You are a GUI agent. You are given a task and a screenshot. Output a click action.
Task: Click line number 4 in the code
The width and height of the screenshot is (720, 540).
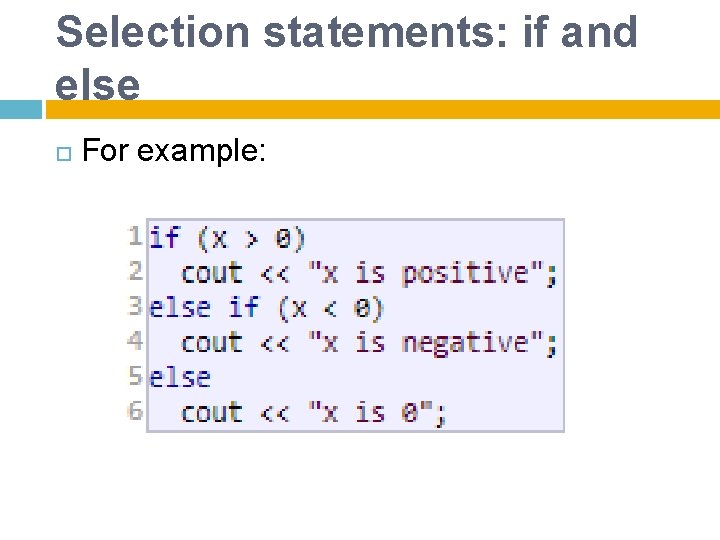click(135, 341)
